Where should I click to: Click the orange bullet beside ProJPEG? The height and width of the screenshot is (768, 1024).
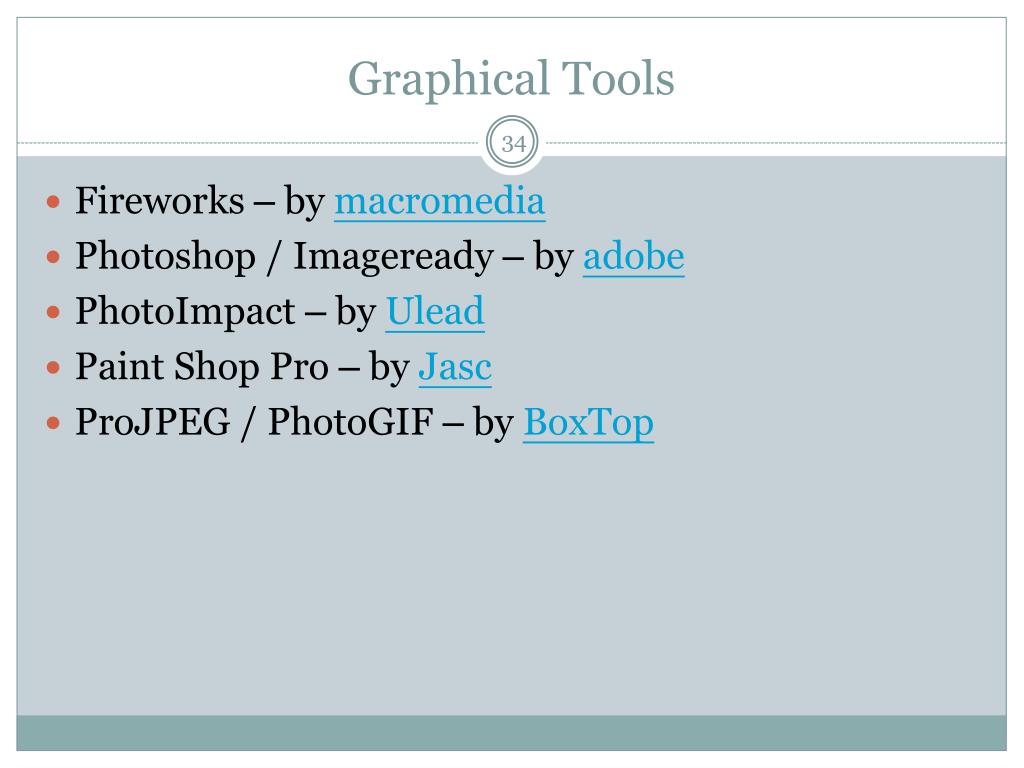click(x=54, y=423)
